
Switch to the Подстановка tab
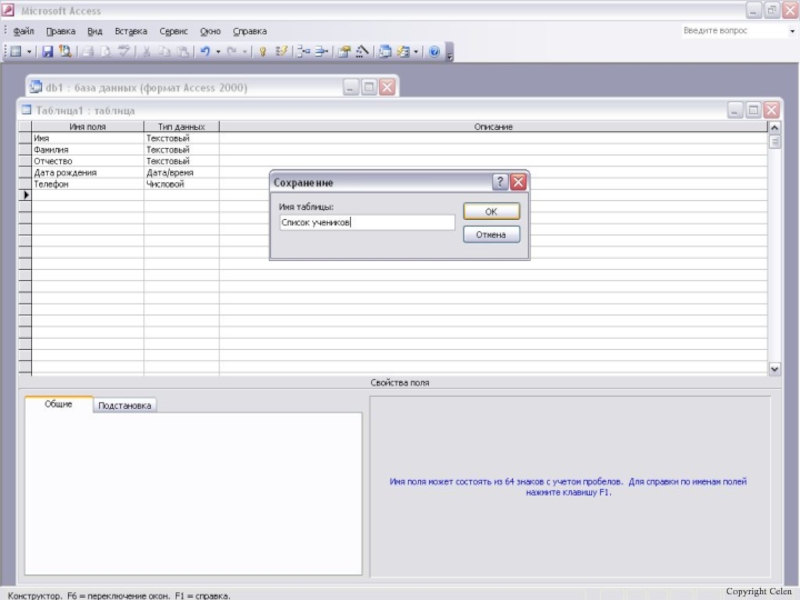pyautogui.click(x=125, y=406)
